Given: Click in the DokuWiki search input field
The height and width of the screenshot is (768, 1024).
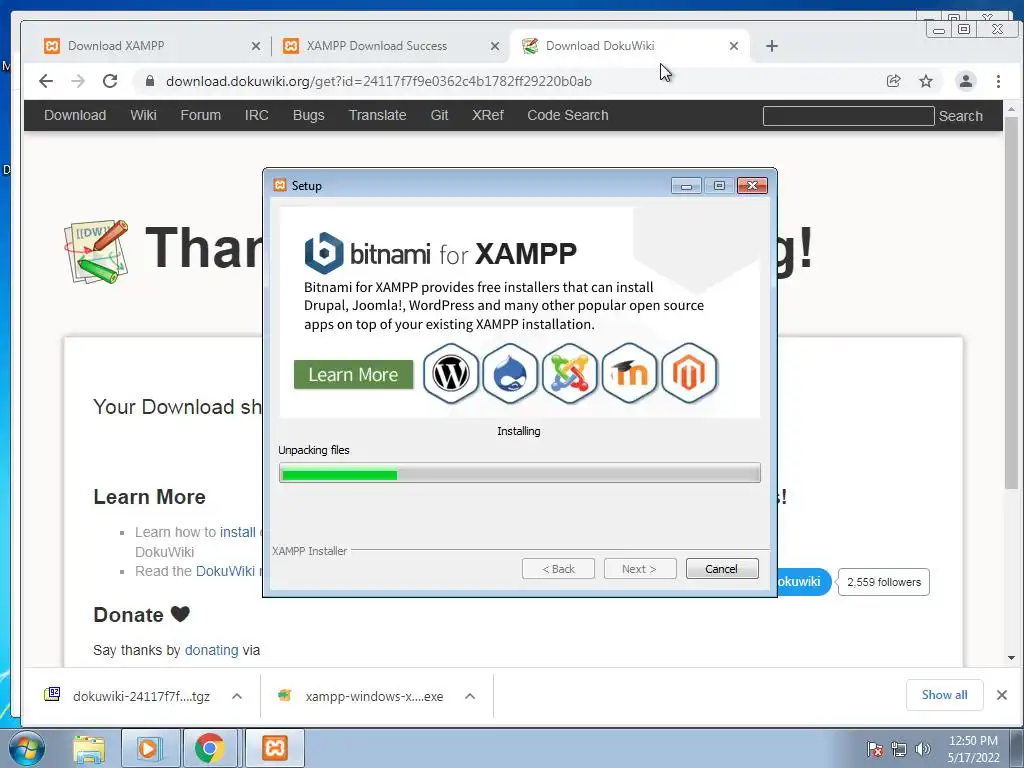Looking at the screenshot, I should (x=848, y=116).
